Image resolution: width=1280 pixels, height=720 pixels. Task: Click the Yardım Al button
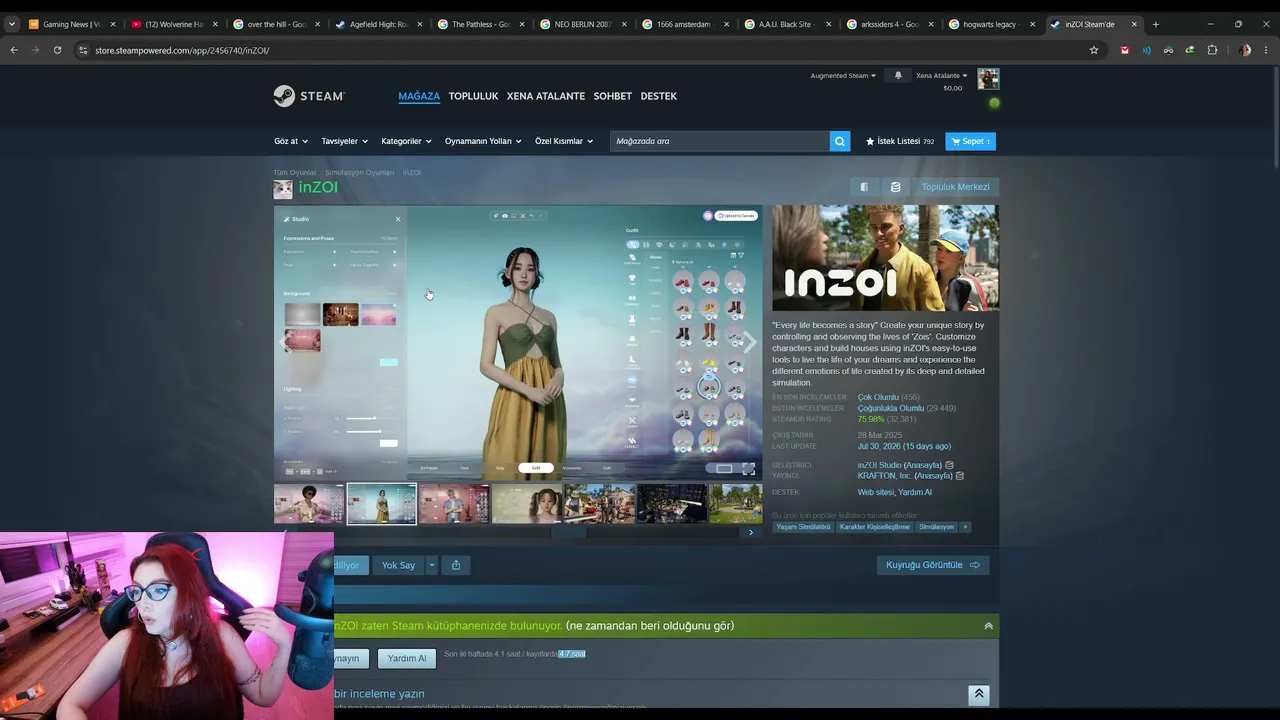tap(407, 658)
